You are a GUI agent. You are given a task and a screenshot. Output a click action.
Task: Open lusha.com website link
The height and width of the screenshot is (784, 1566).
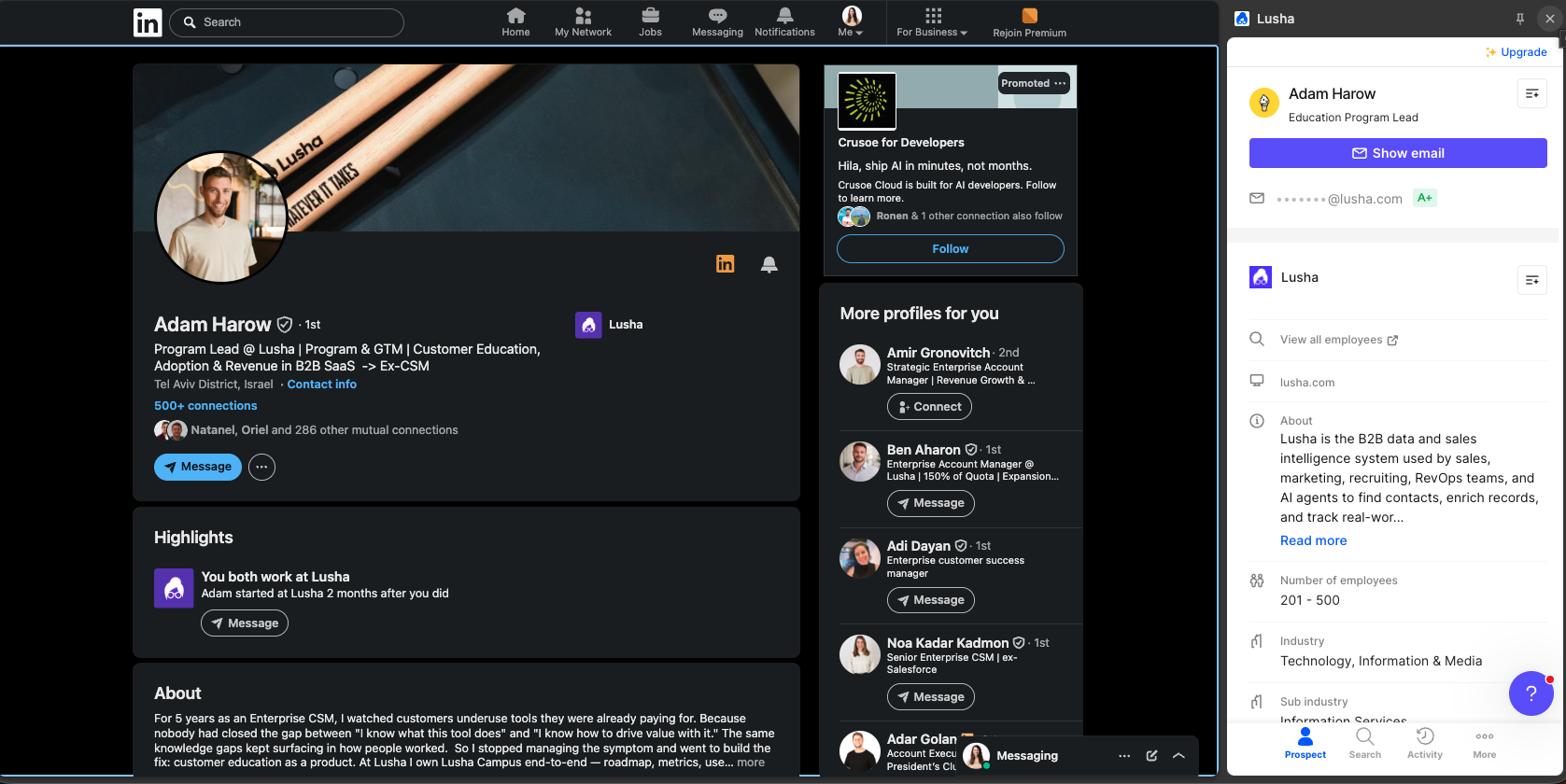tap(1307, 383)
